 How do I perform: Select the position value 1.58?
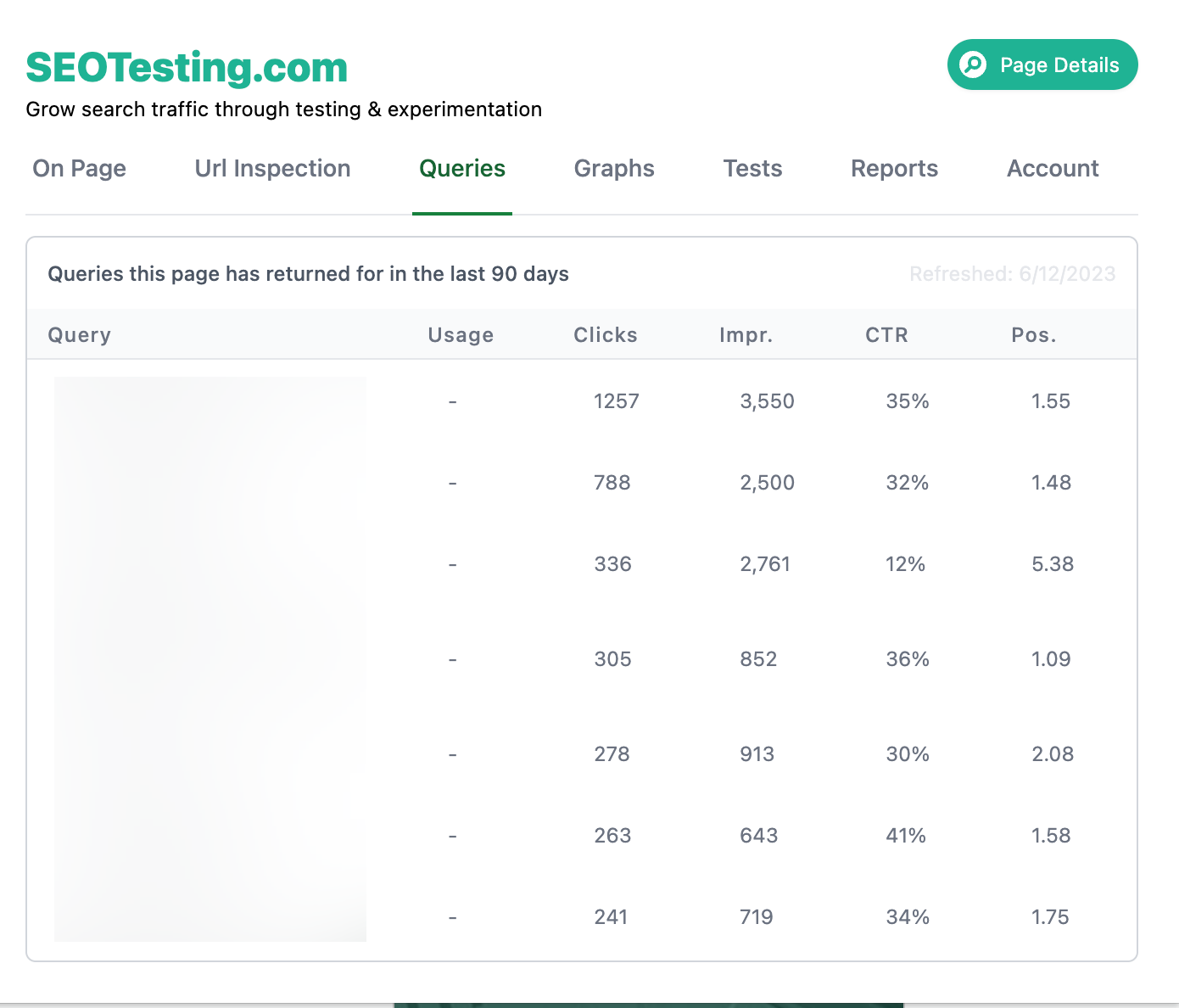tap(1051, 836)
